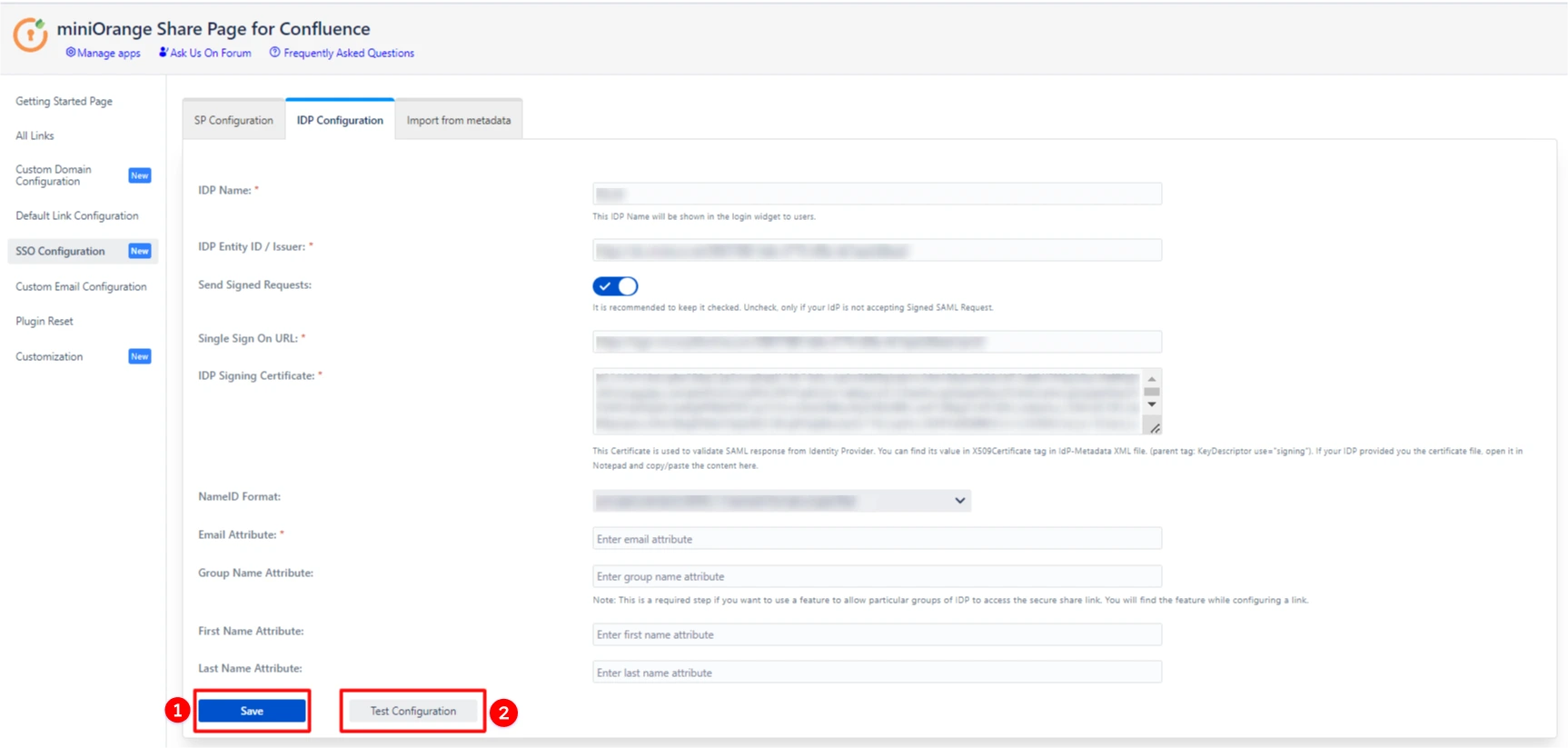Click the First Name Attribute input field
The height and width of the screenshot is (748, 1568).
click(x=877, y=634)
